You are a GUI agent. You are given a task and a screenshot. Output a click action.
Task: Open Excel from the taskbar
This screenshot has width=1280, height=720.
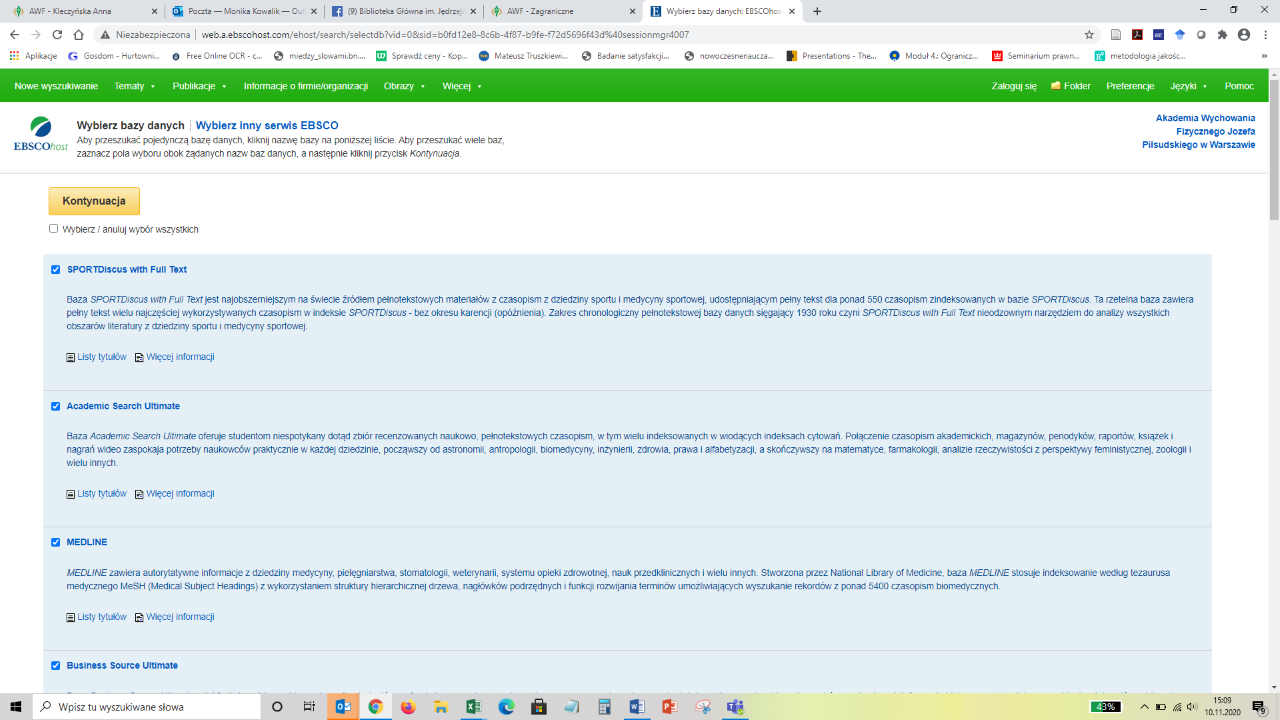click(473, 706)
